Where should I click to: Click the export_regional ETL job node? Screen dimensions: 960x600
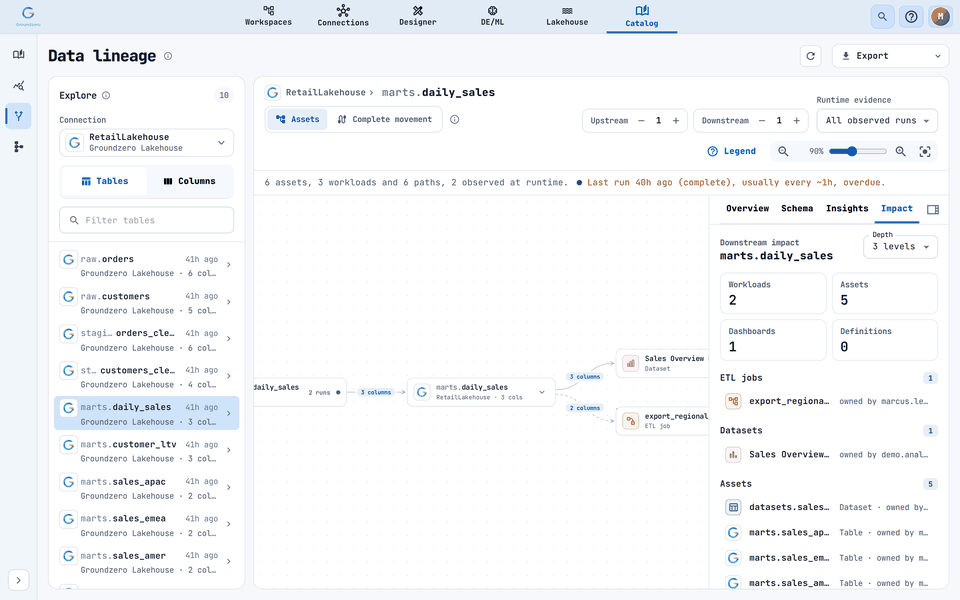[662, 421]
